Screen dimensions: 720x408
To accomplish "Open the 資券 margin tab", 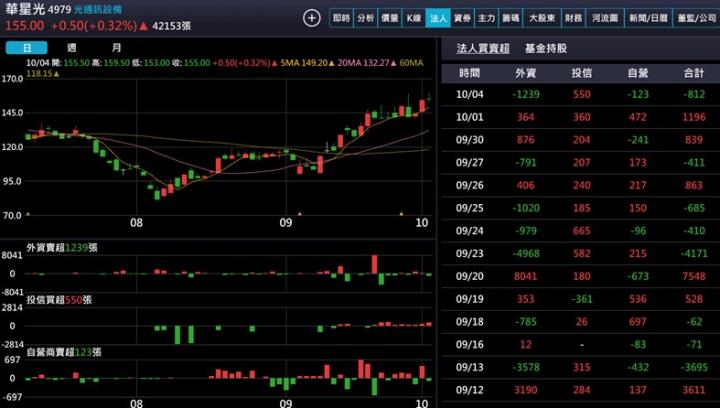I will point(462,18).
